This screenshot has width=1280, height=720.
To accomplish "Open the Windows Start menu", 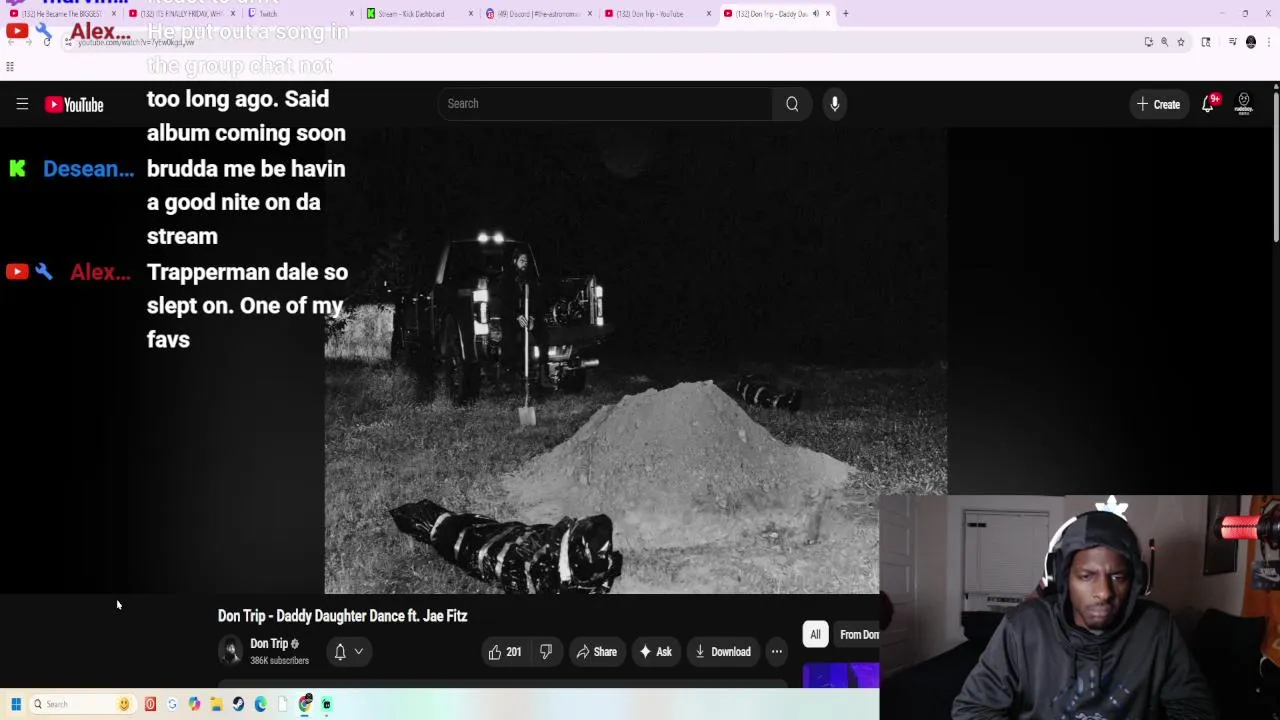I will pyautogui.click(x=16, y=704).
